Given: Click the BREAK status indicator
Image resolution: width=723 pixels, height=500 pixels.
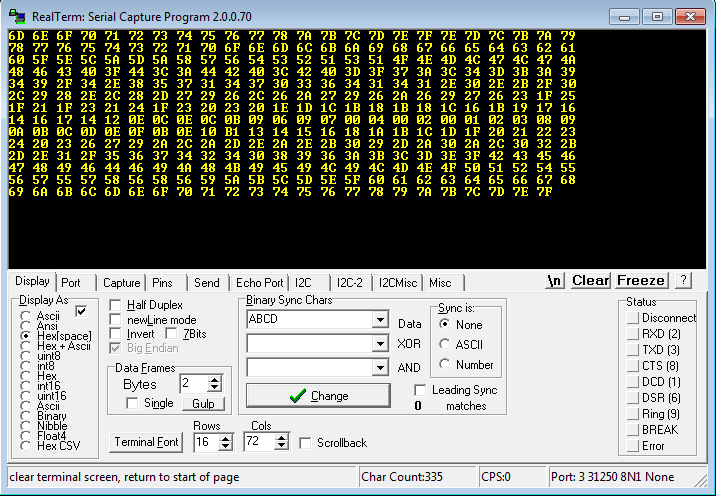Looking at the screenshot, I should pyautogui.click(x=632, y=430).
